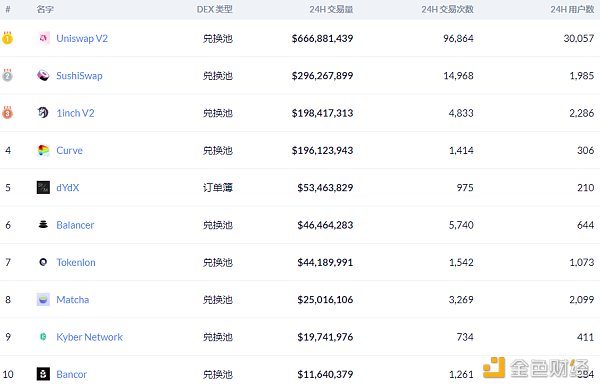
Task: Click the 1inch V2 unicorn logo icon
Action: 43,112
